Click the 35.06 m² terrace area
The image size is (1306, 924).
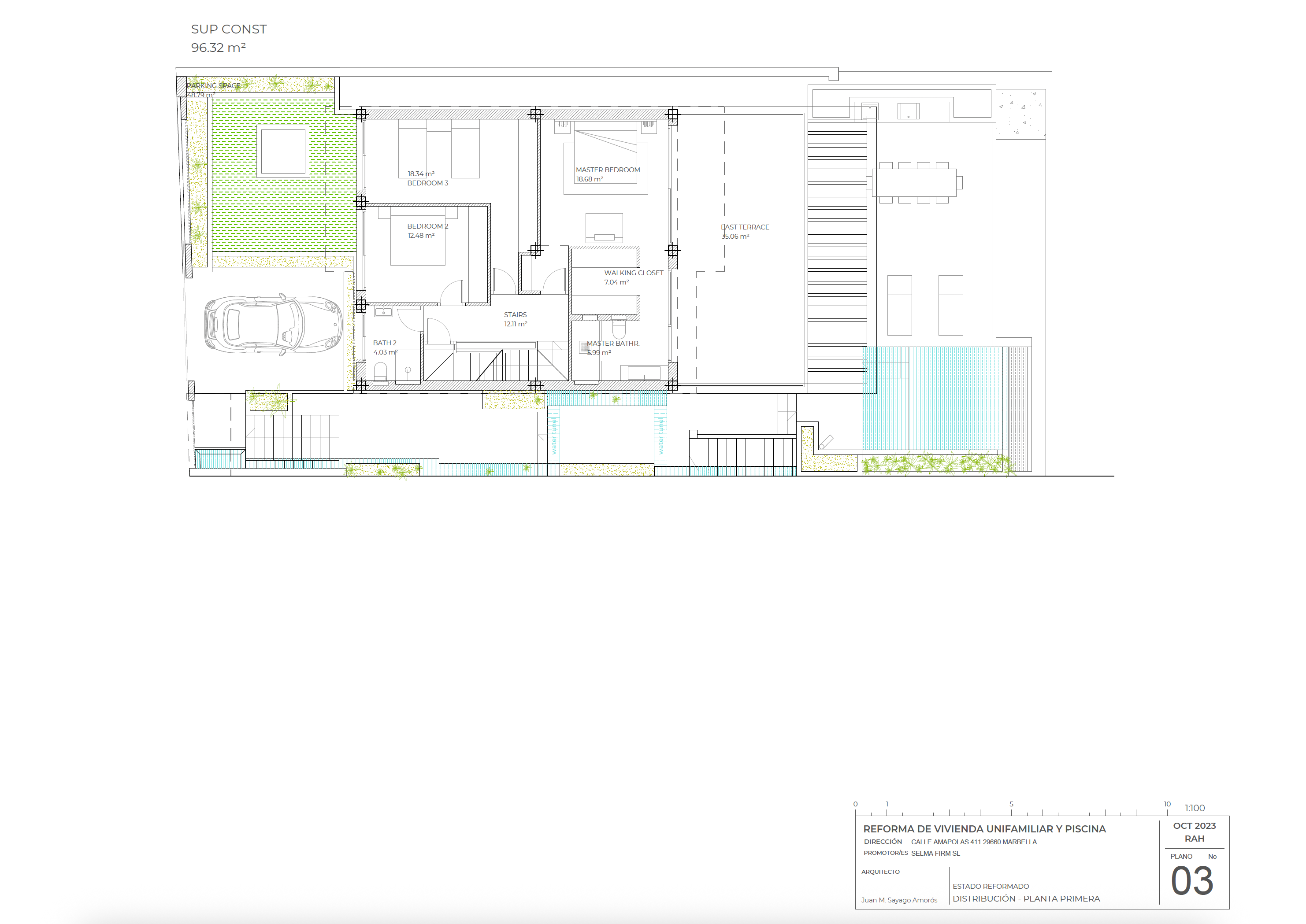pyautogui.click(x=735, y=237)
